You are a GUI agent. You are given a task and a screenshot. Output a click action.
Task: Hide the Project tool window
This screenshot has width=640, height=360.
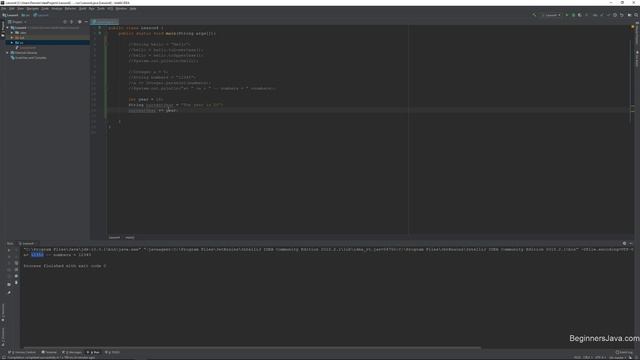(x=86, y=22)
